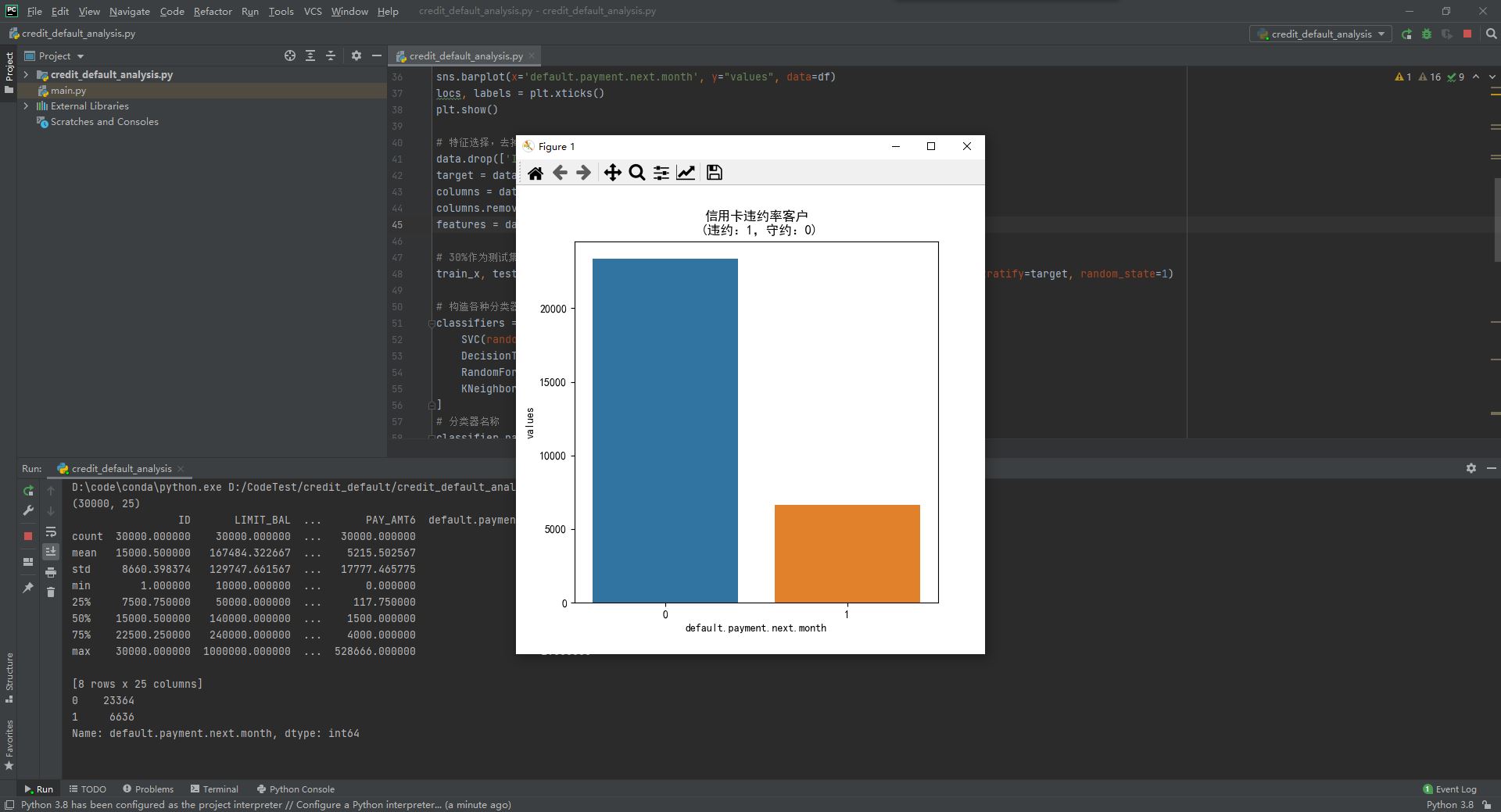1501x812 pixels.
Task: Expand the credit_default_analysis.py project node
Action: click(26, 75)
